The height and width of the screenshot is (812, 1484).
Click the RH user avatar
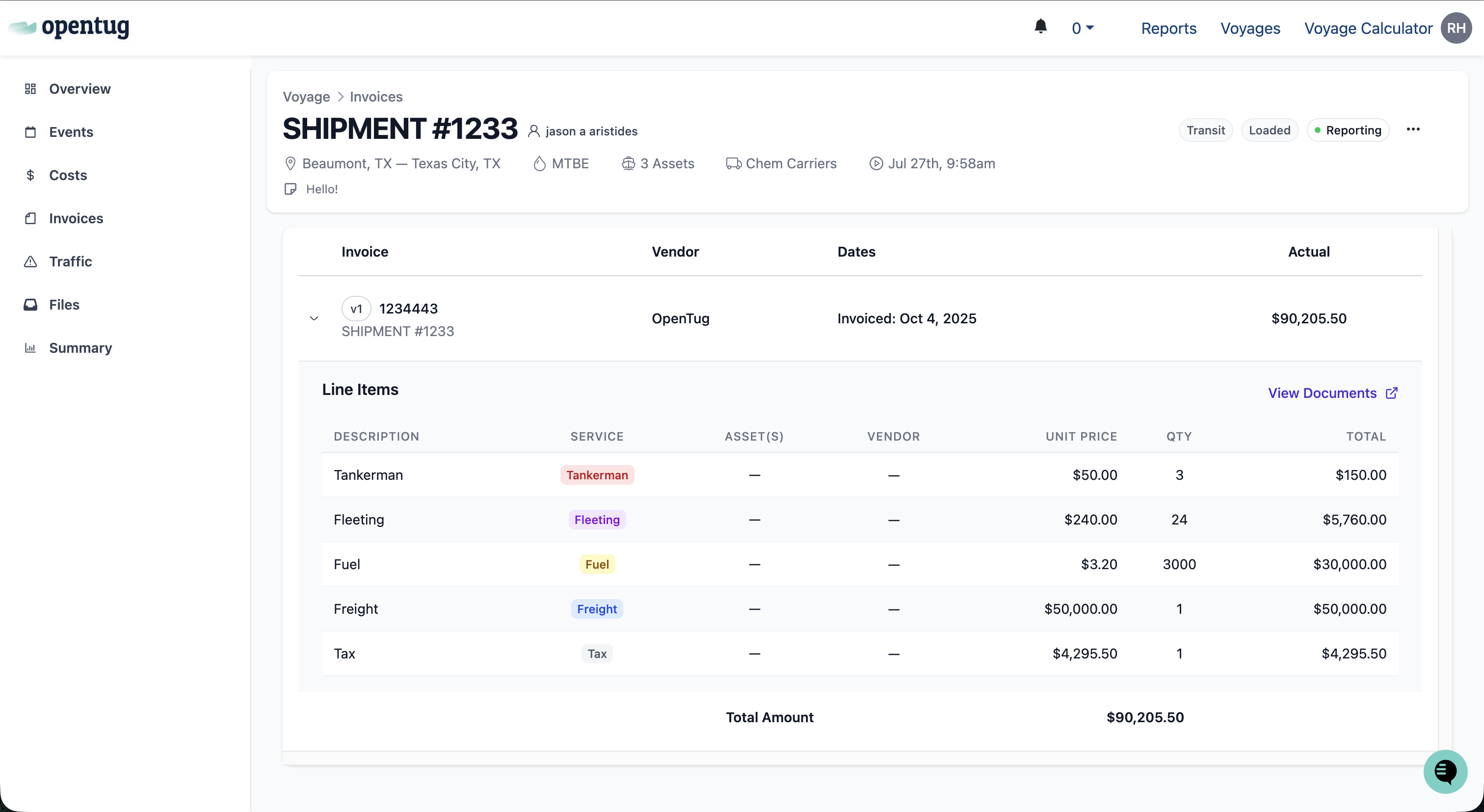pyautogui.click(x=1456, y=28)
